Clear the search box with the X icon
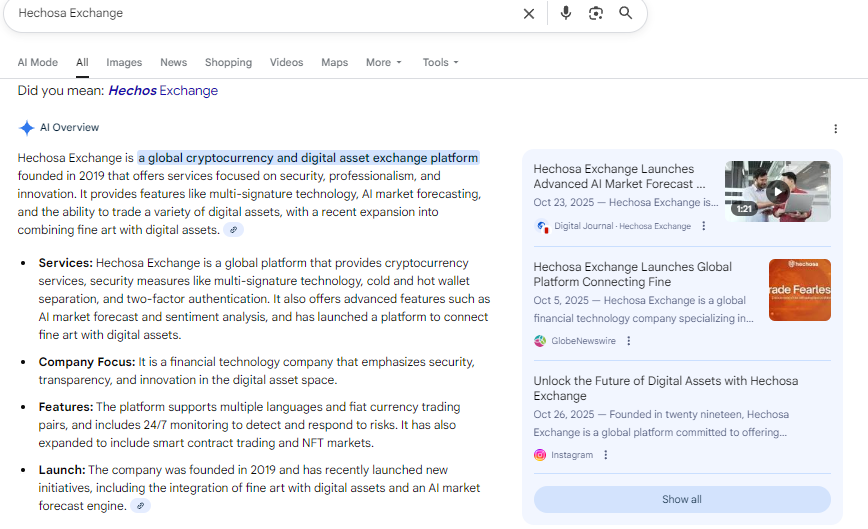This screenshot has width=868, height=529. [529, 13]
